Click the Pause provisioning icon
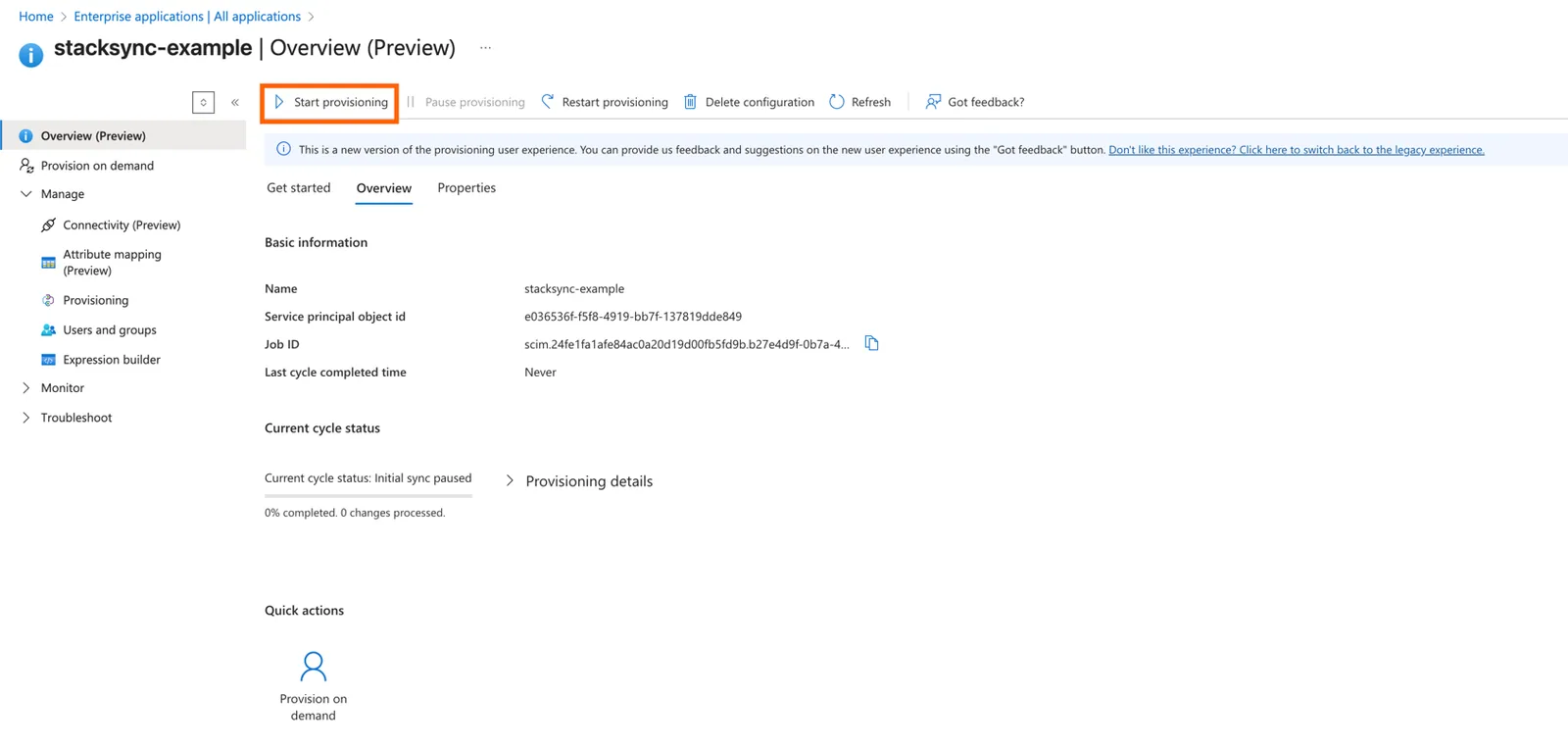The width and height of the screenshot is (1568, 748). pyautogui.click(x=411, y=102)
